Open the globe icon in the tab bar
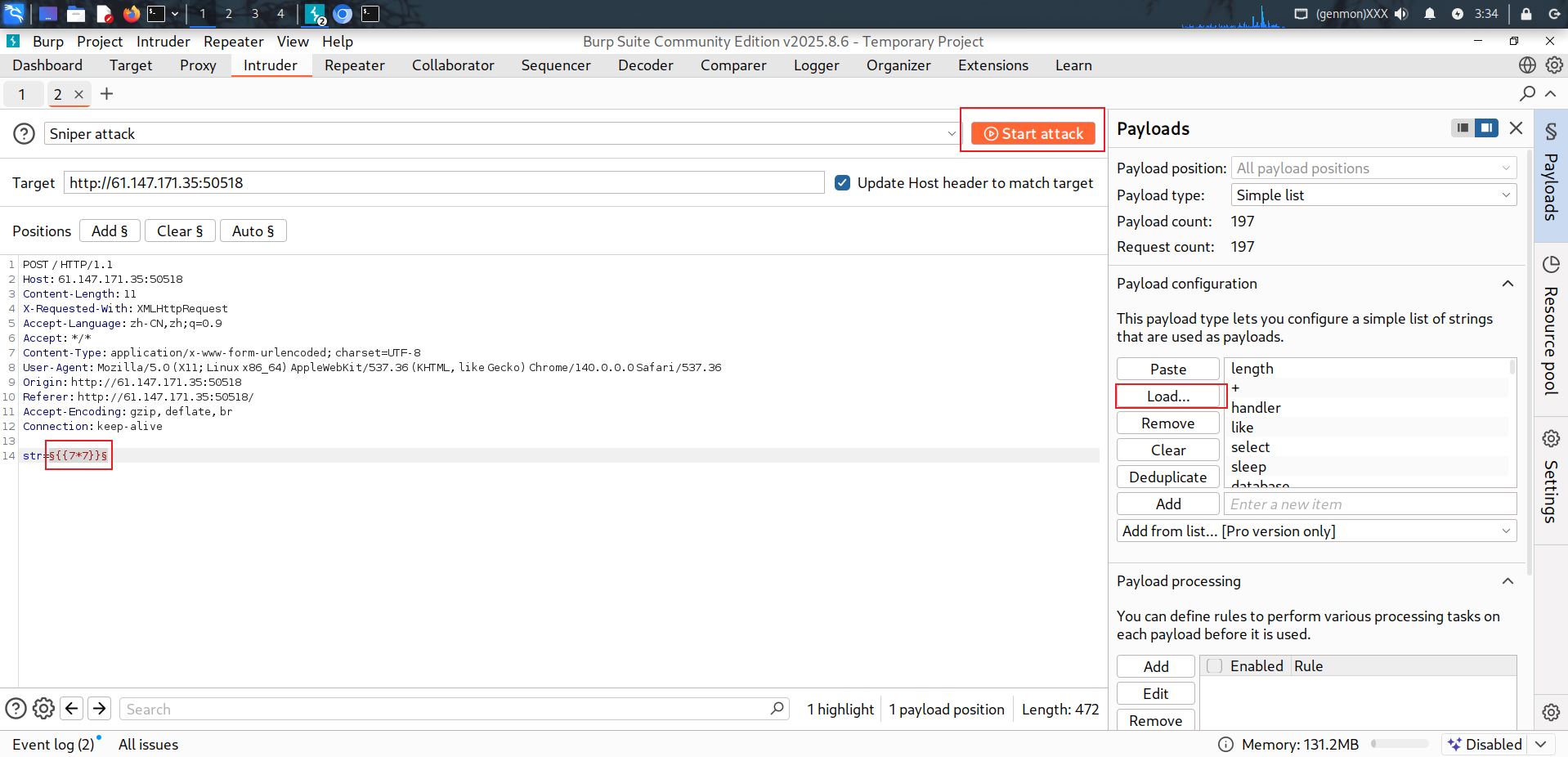Screen dimensions: 1568x757 1527,65
